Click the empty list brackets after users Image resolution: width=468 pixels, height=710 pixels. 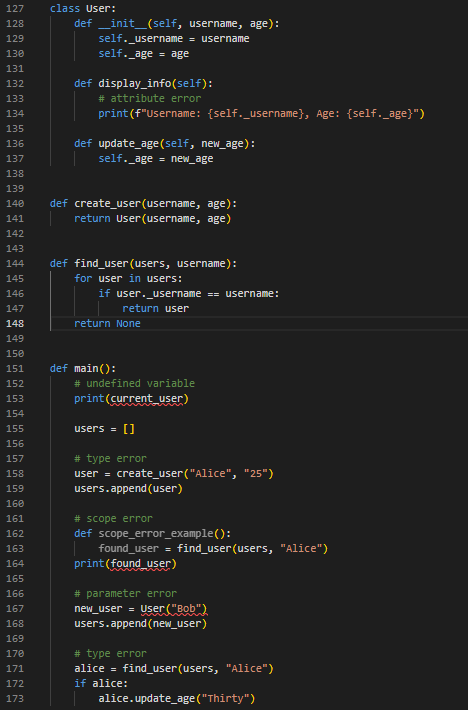pos(129,429)
